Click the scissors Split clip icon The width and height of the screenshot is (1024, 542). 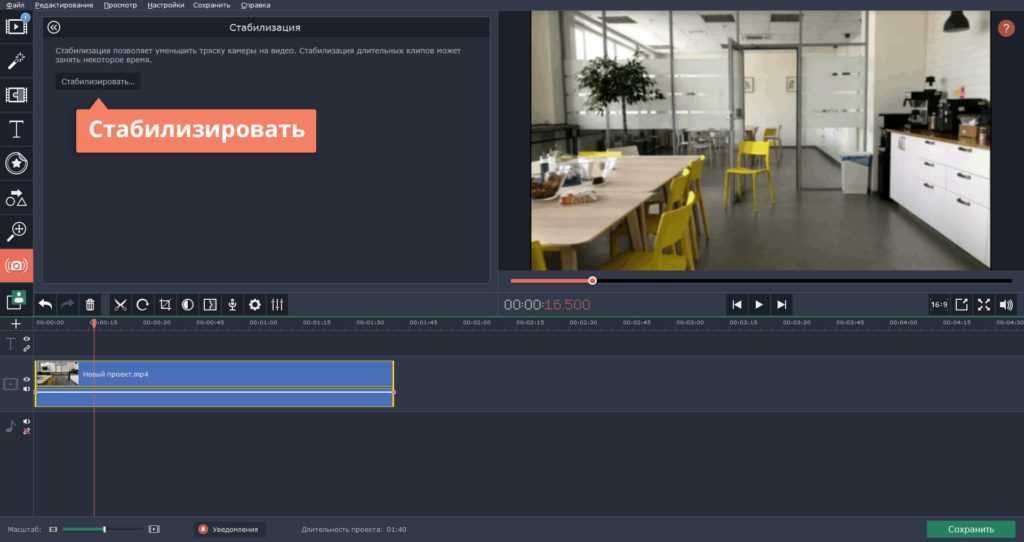click(120, 305)
